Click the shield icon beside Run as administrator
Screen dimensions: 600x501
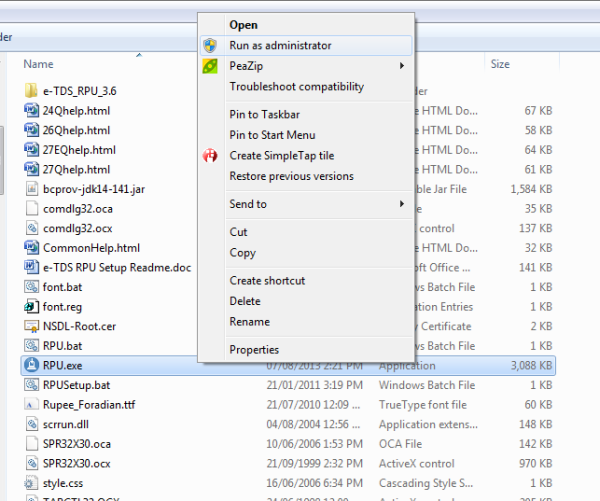[211, 46]
